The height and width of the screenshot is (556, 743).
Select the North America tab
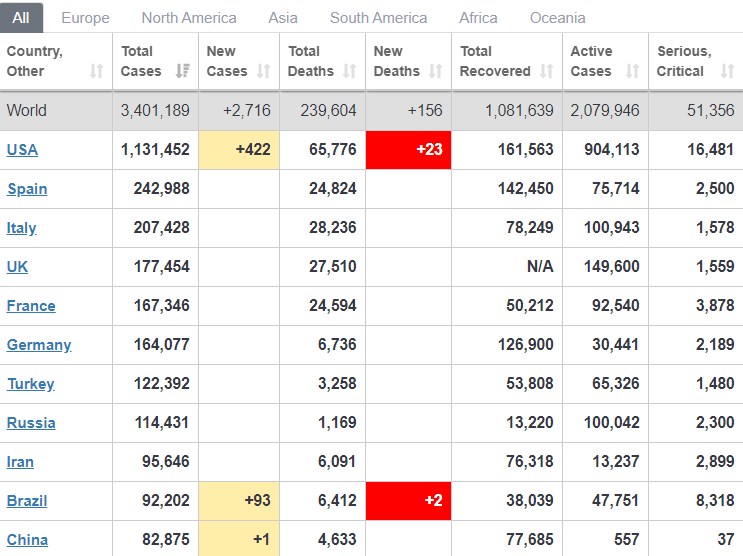coord(189,18)
